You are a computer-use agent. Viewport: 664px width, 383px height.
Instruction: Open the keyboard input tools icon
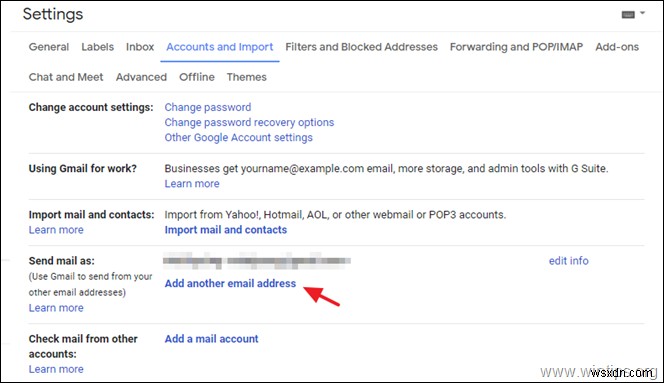point(628,15)
